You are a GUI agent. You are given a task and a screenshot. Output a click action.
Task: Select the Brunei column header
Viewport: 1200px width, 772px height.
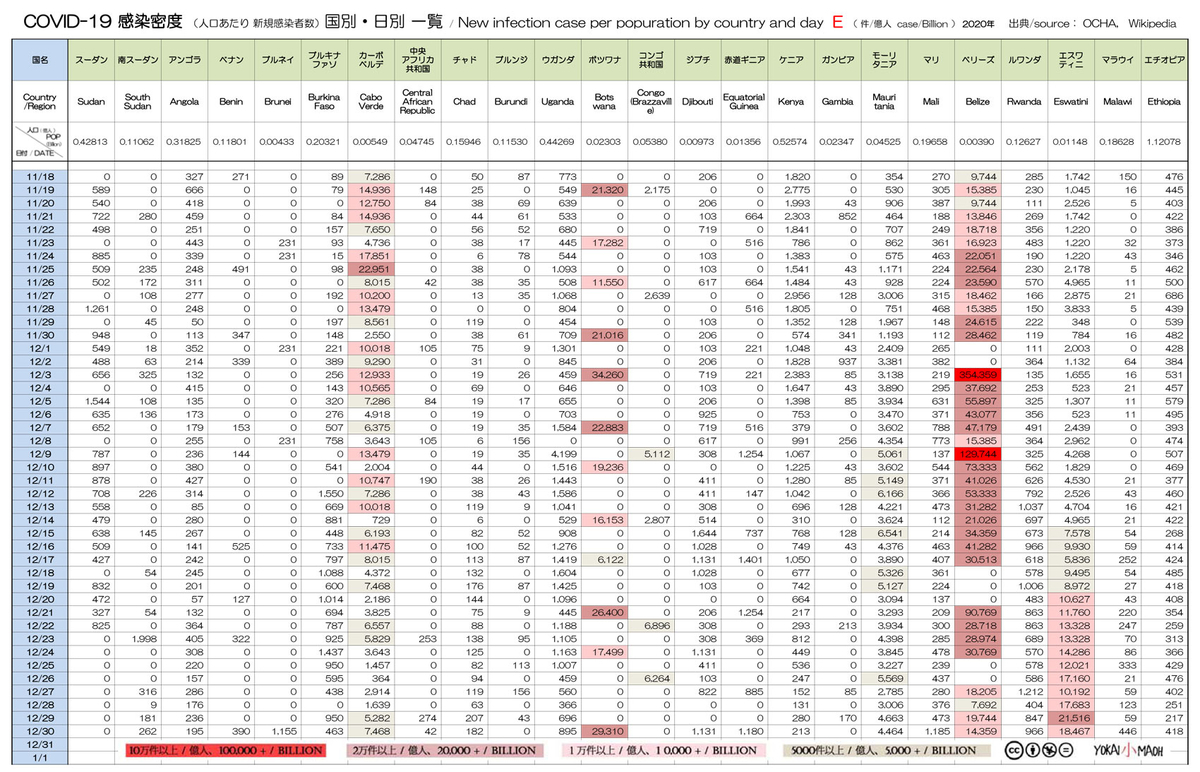tap(277, 102)
